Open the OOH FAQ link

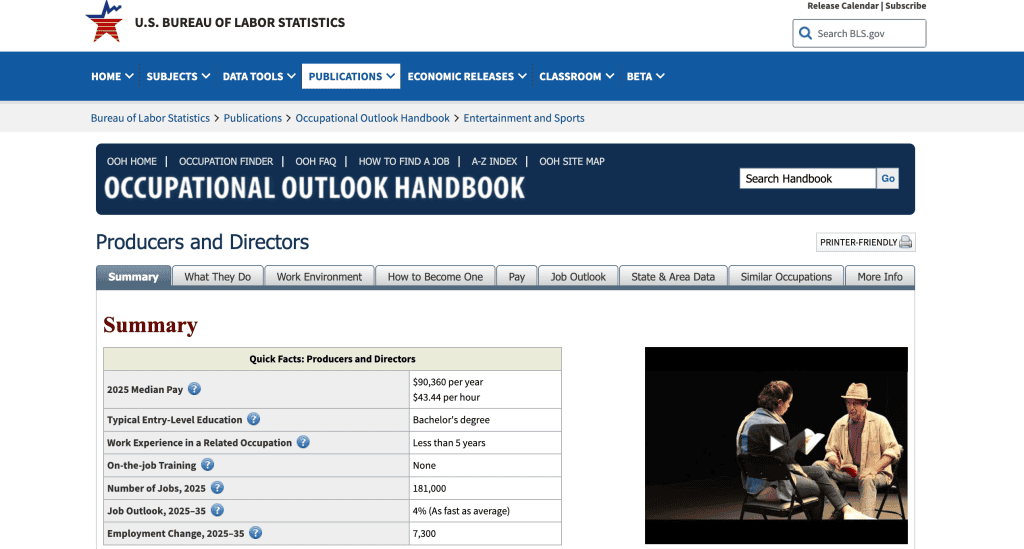pyautogui.click(x=315, y=161)
